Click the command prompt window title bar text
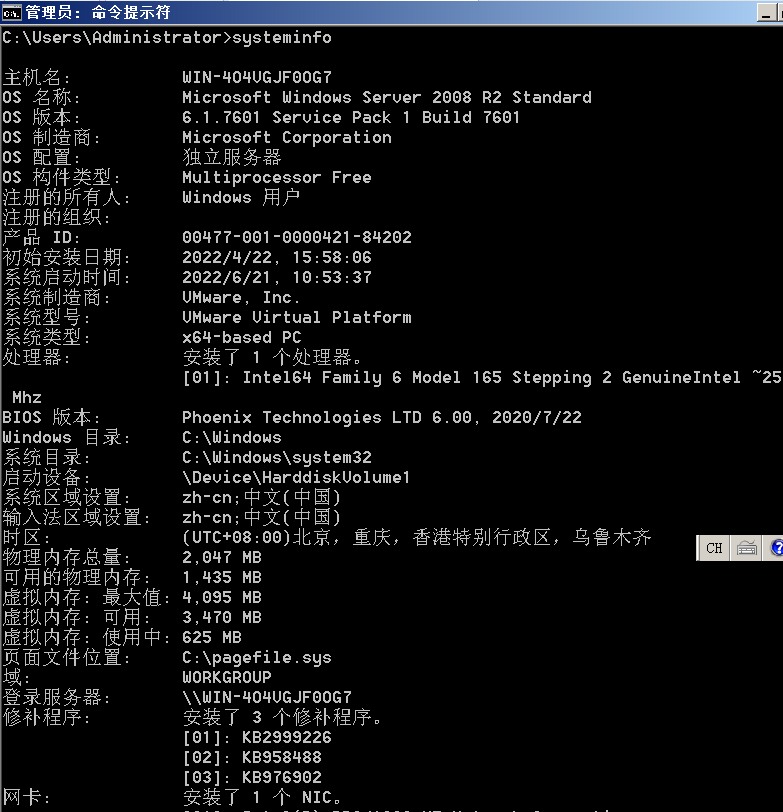The image size is (783, 812). coord(98,12)
